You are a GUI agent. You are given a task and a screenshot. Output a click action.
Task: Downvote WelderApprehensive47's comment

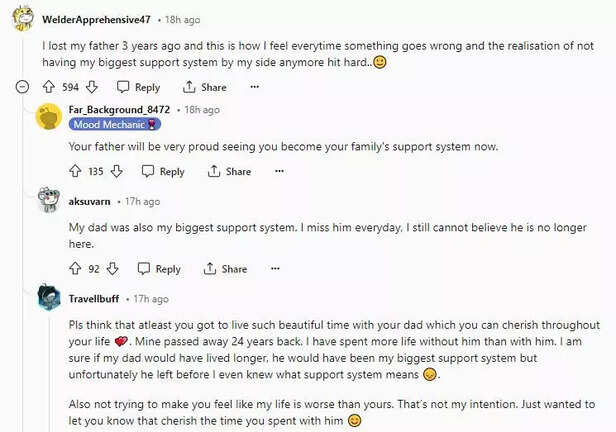(91, 87)
